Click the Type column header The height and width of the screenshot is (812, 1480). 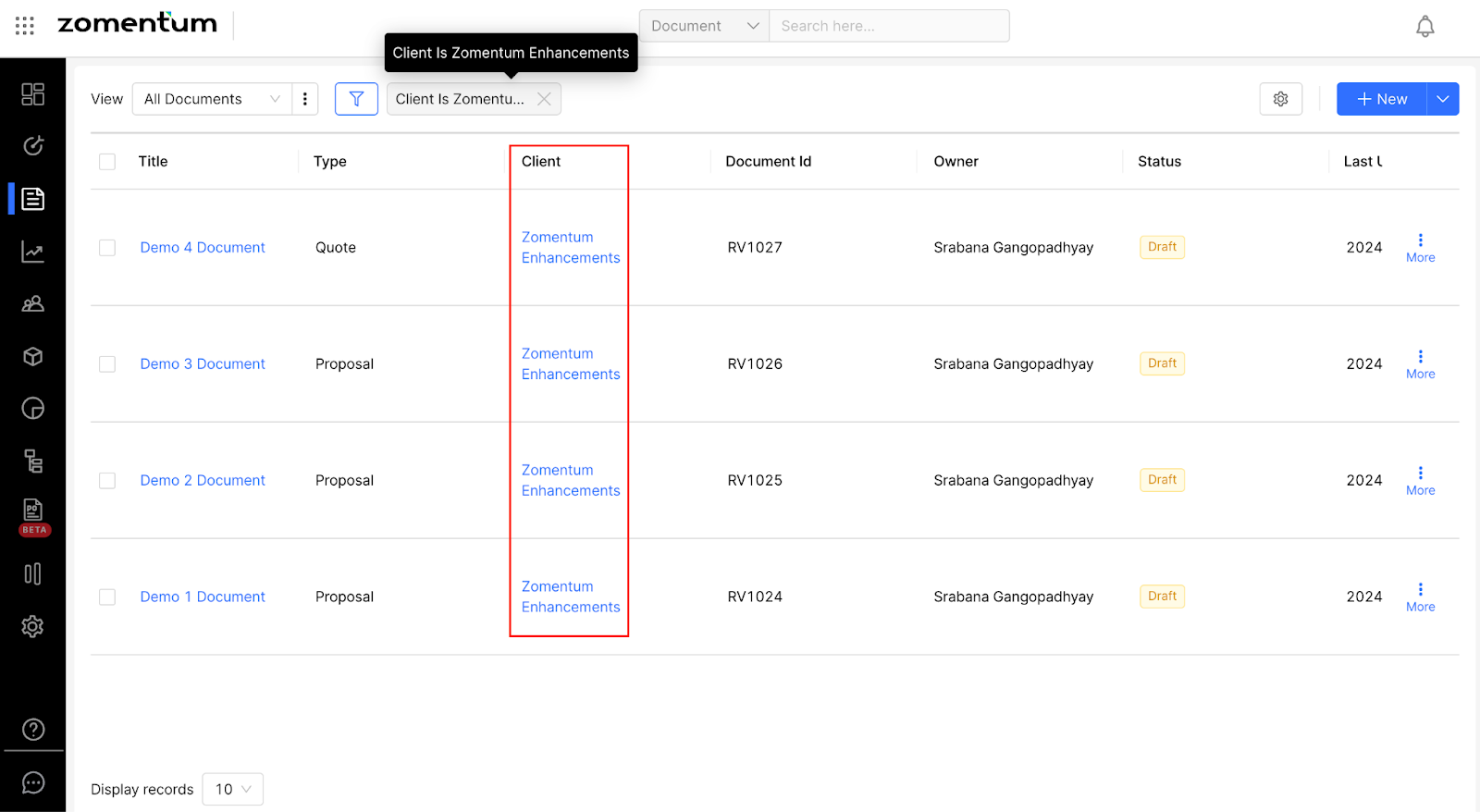click(x=330, y=162)
